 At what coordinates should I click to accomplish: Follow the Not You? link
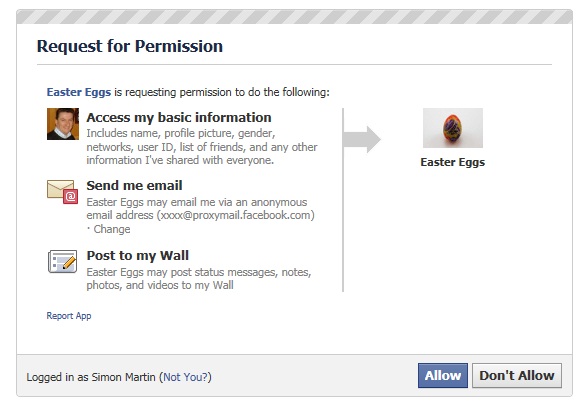[187, 377]
